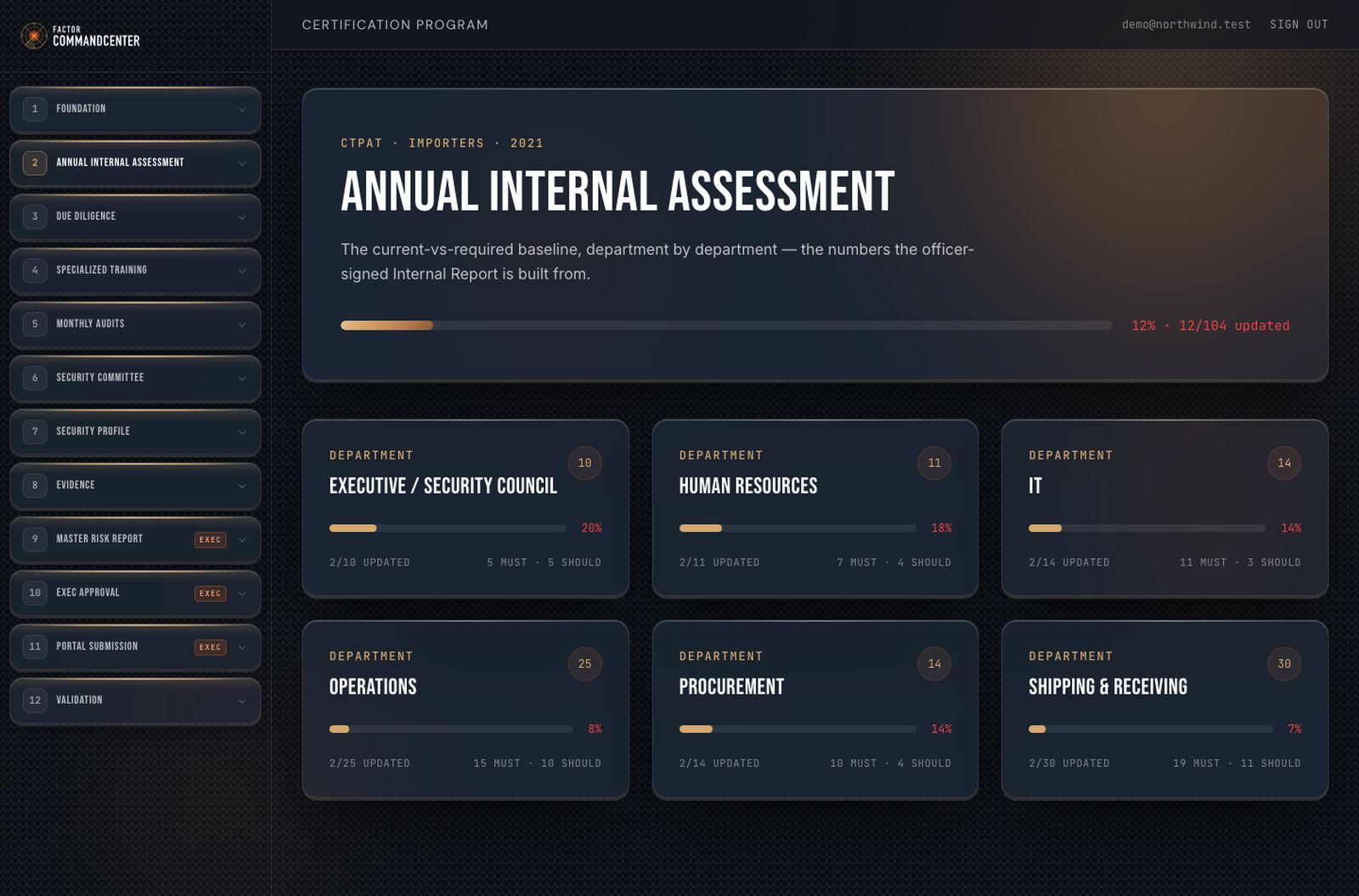This screenshot has width=1359, height=896.
Task: Expand the Foundation section chevron
Action: click(242, 110)
